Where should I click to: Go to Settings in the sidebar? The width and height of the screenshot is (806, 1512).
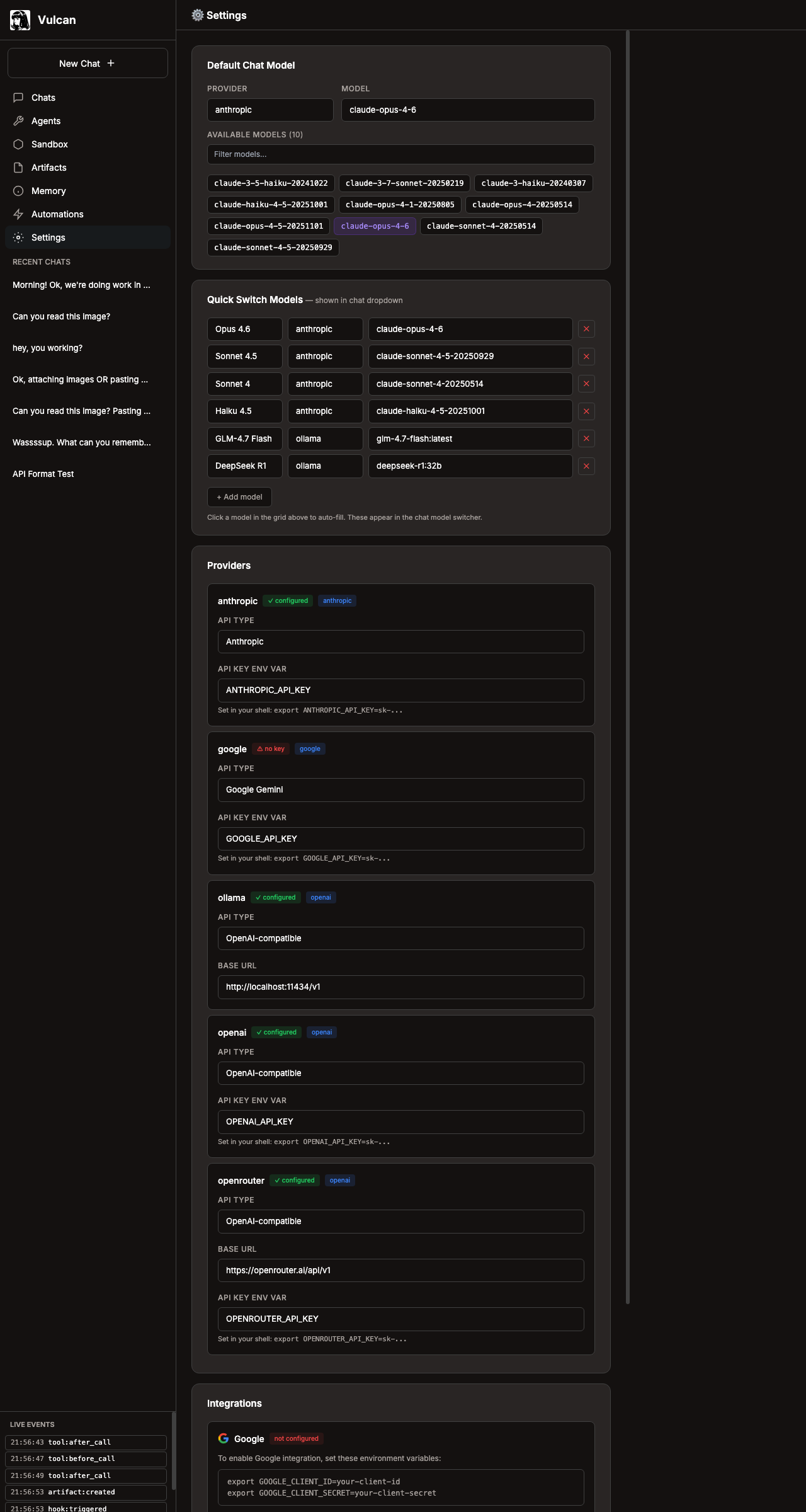click(x=48, y=238)
